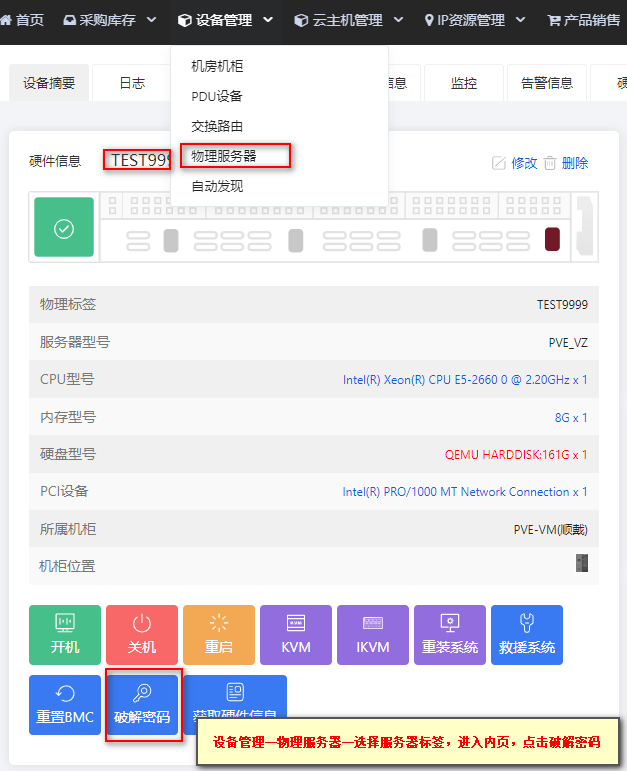Click the orange 重启 restart button
The image size is (627, 771).
pos(219,635)
